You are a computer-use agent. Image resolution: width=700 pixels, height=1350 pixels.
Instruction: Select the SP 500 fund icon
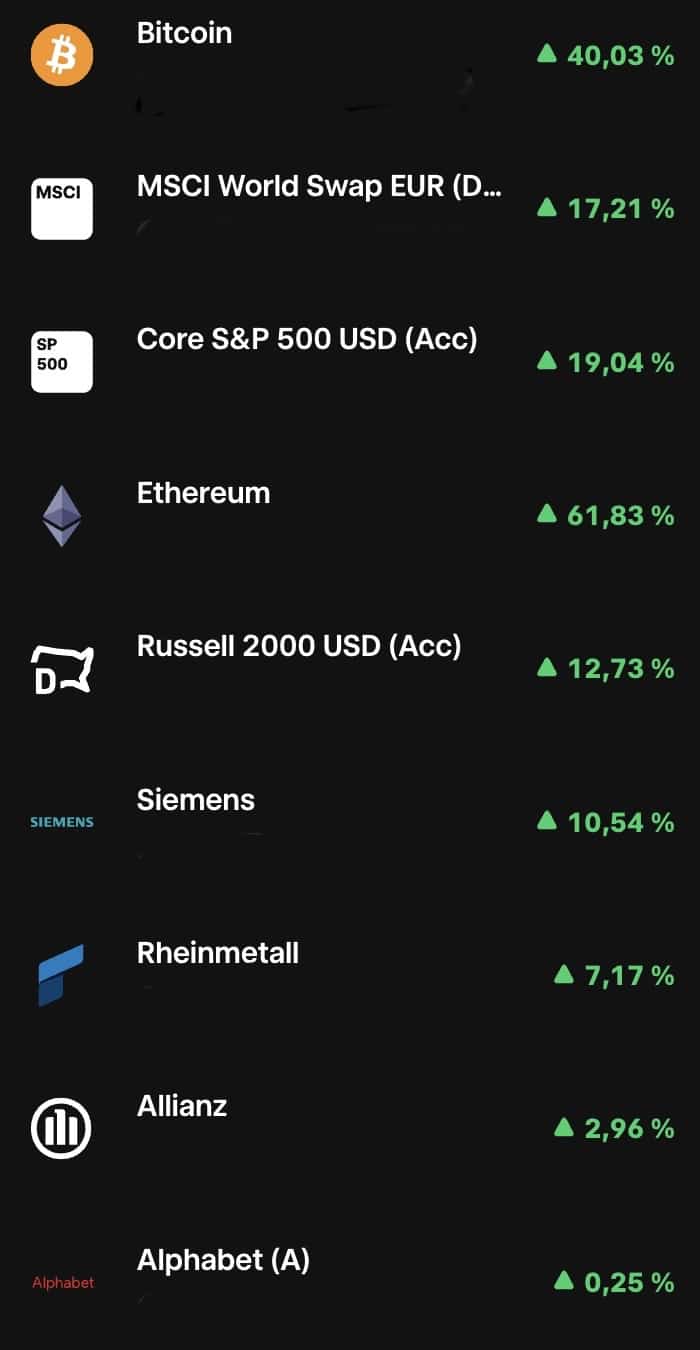pos(62,361)
